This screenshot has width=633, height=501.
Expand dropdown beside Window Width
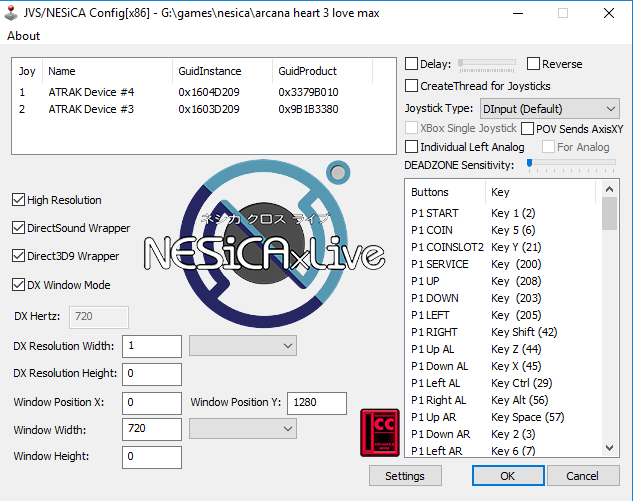pyautogui.click(x=243, y=428)
